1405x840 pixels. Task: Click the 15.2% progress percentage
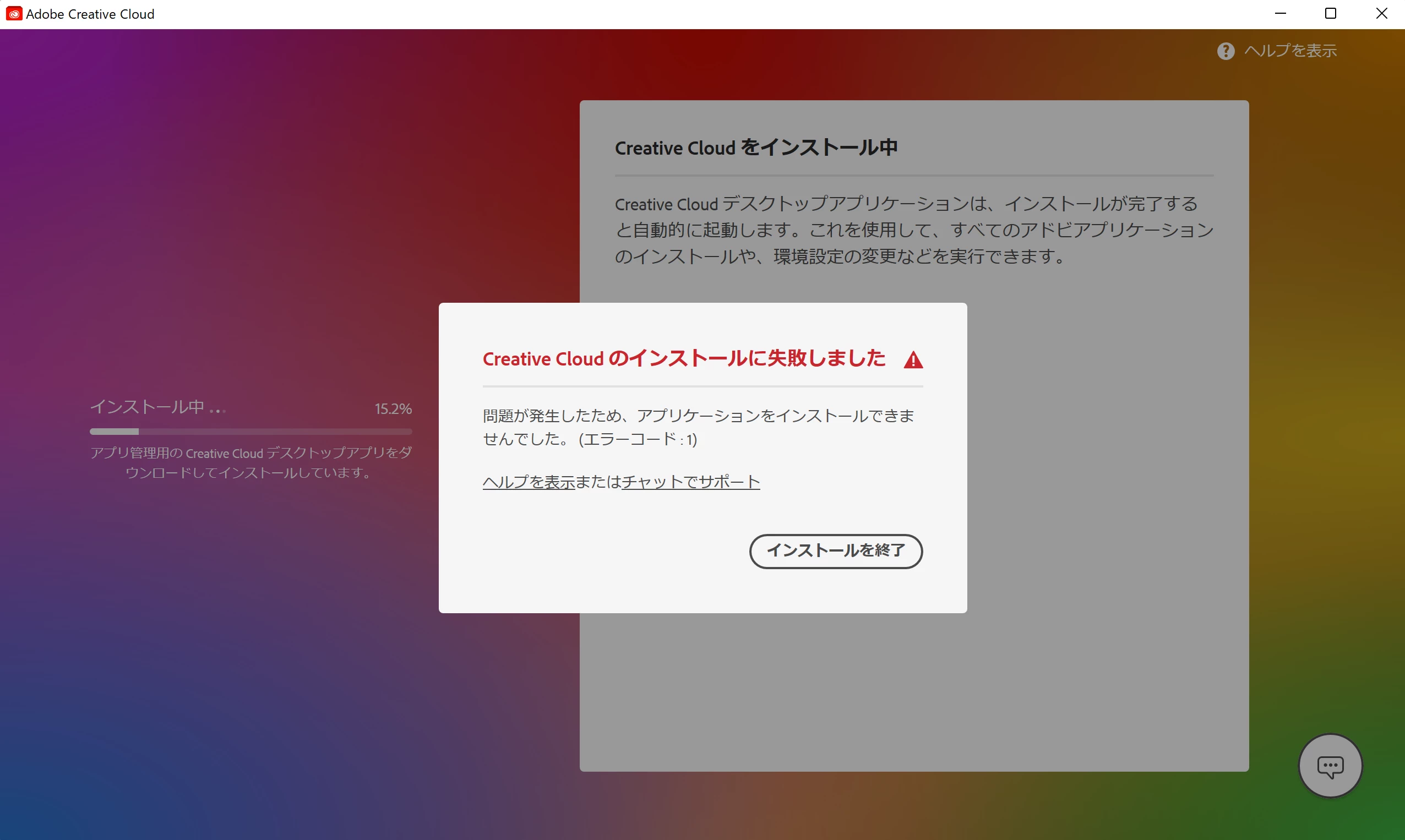393,408
